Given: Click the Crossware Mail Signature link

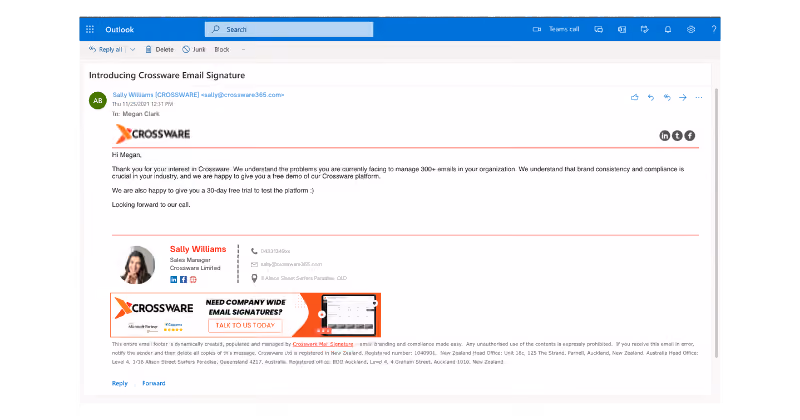Looking at the screenshot, I should coord(323,344).
